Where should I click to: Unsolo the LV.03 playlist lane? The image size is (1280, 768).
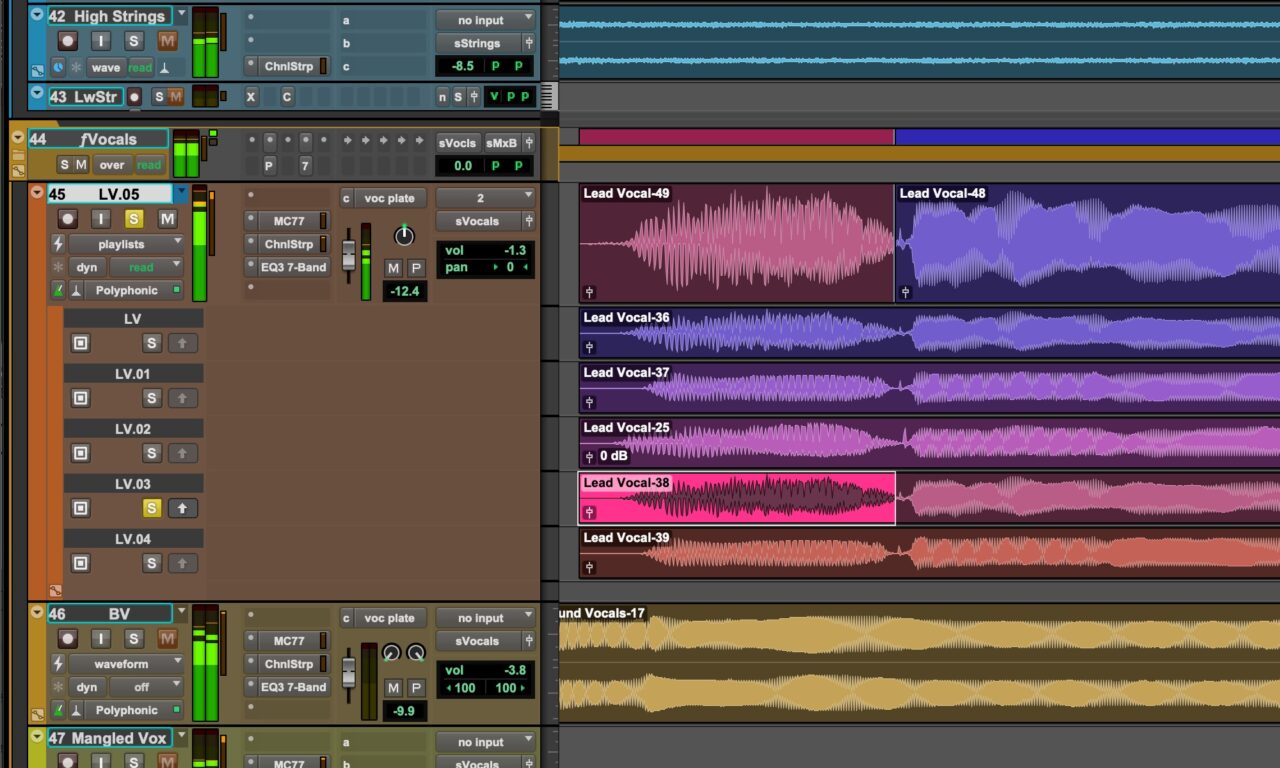(152, 508)
